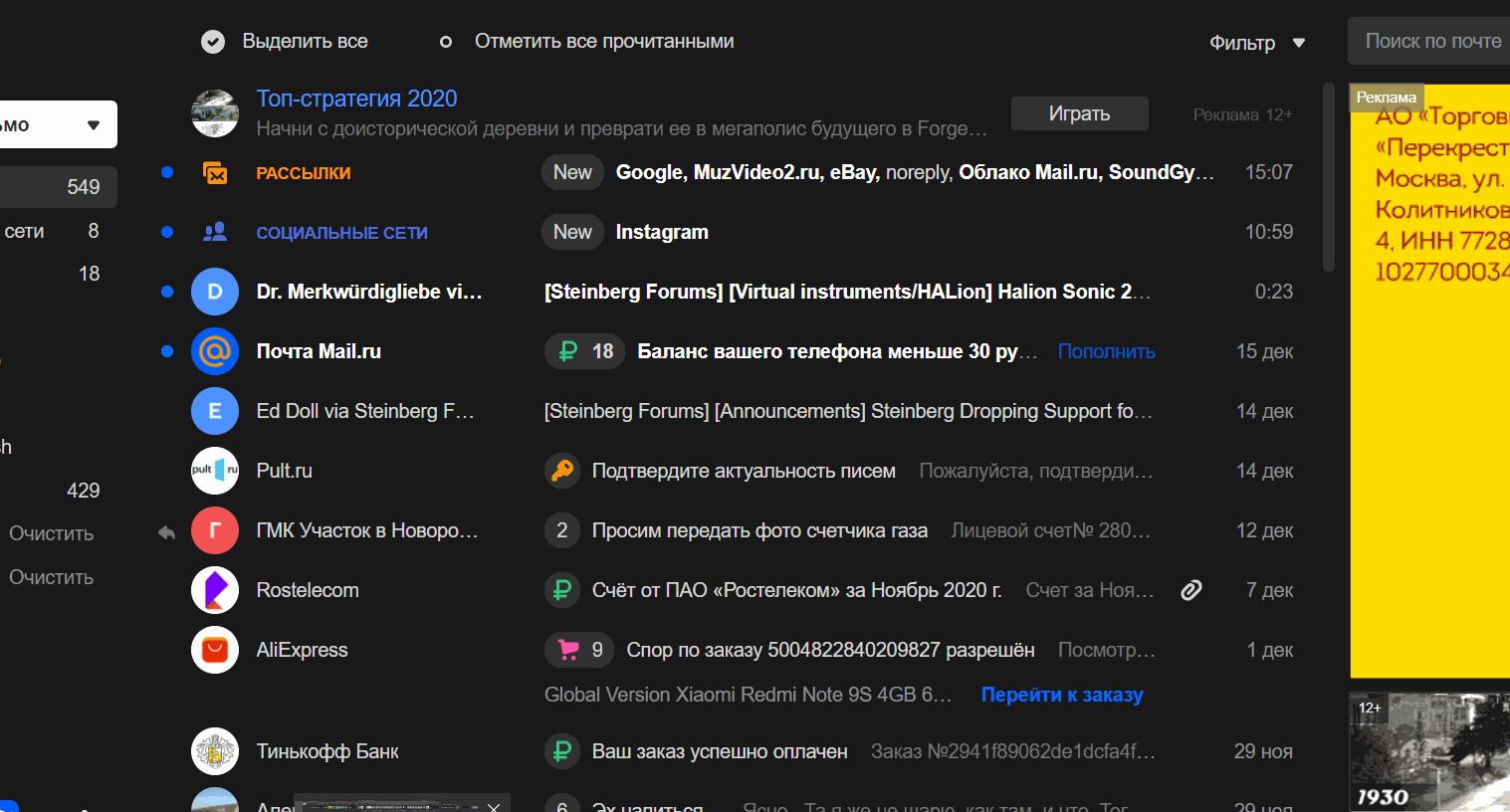Toggle Отметить все прочитанными circle
This screenshot has height=812, width=1510.
click(446, 42)
